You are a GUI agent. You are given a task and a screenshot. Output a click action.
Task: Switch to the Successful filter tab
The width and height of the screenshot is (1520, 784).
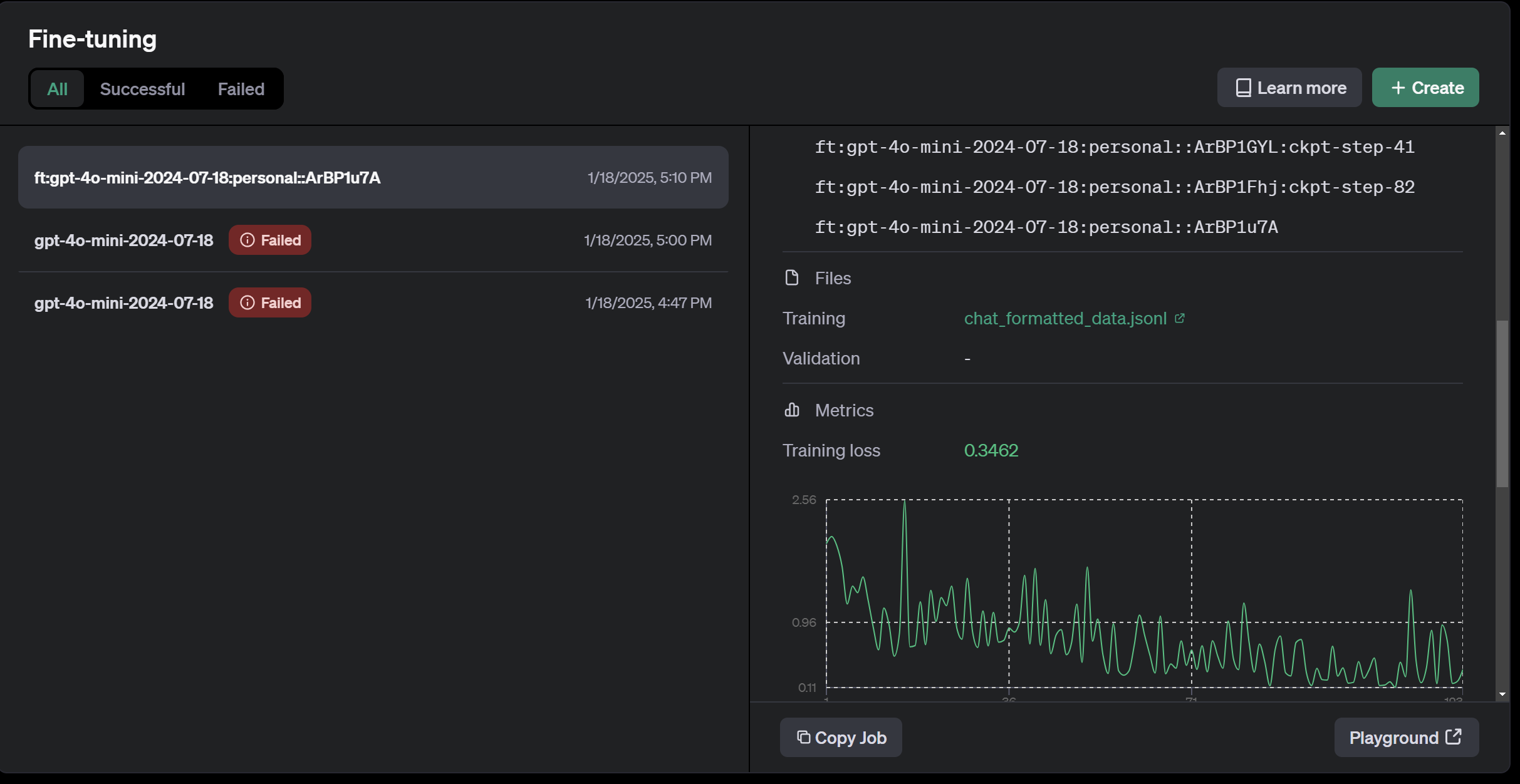tap(143, 89)
